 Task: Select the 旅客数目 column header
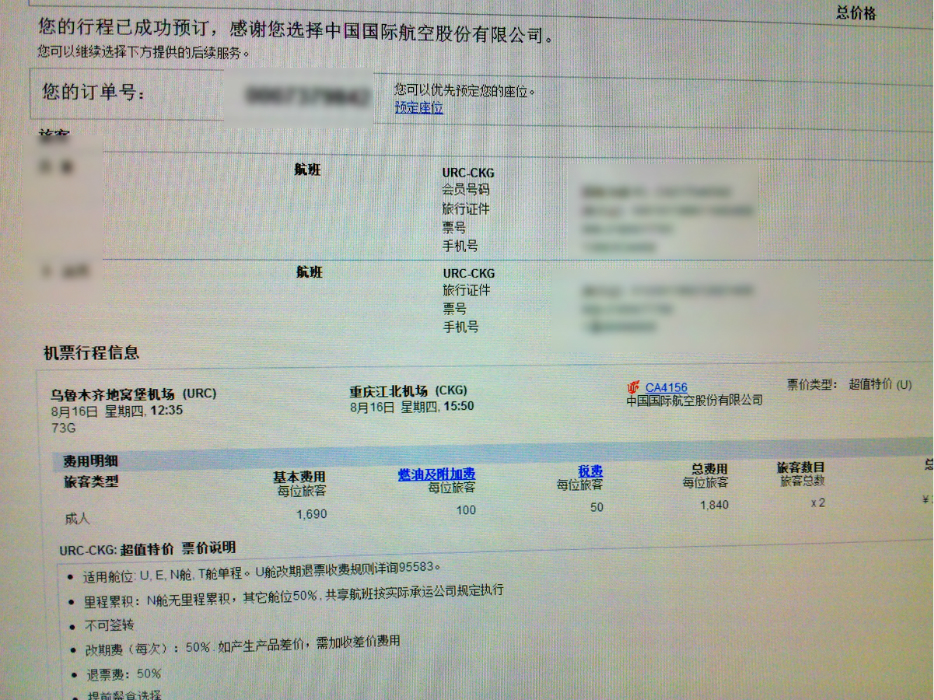point(801,467)
